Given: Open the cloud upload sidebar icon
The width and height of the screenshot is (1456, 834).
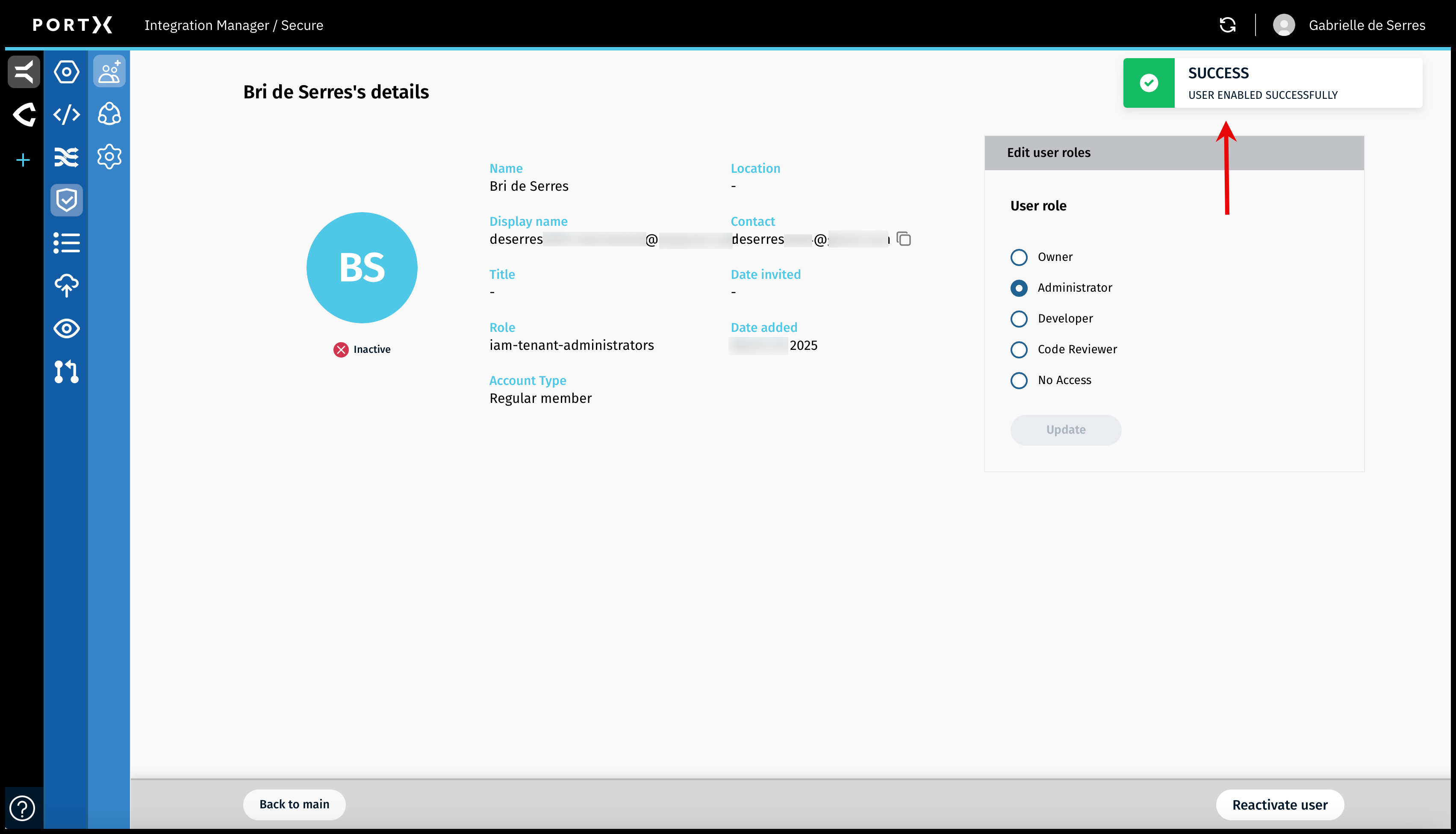Looking at the screenshot, I should click(x=66, y=285).
